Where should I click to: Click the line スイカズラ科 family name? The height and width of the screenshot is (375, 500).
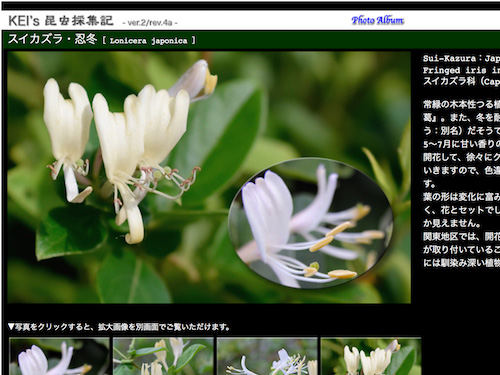coord(461,82)
